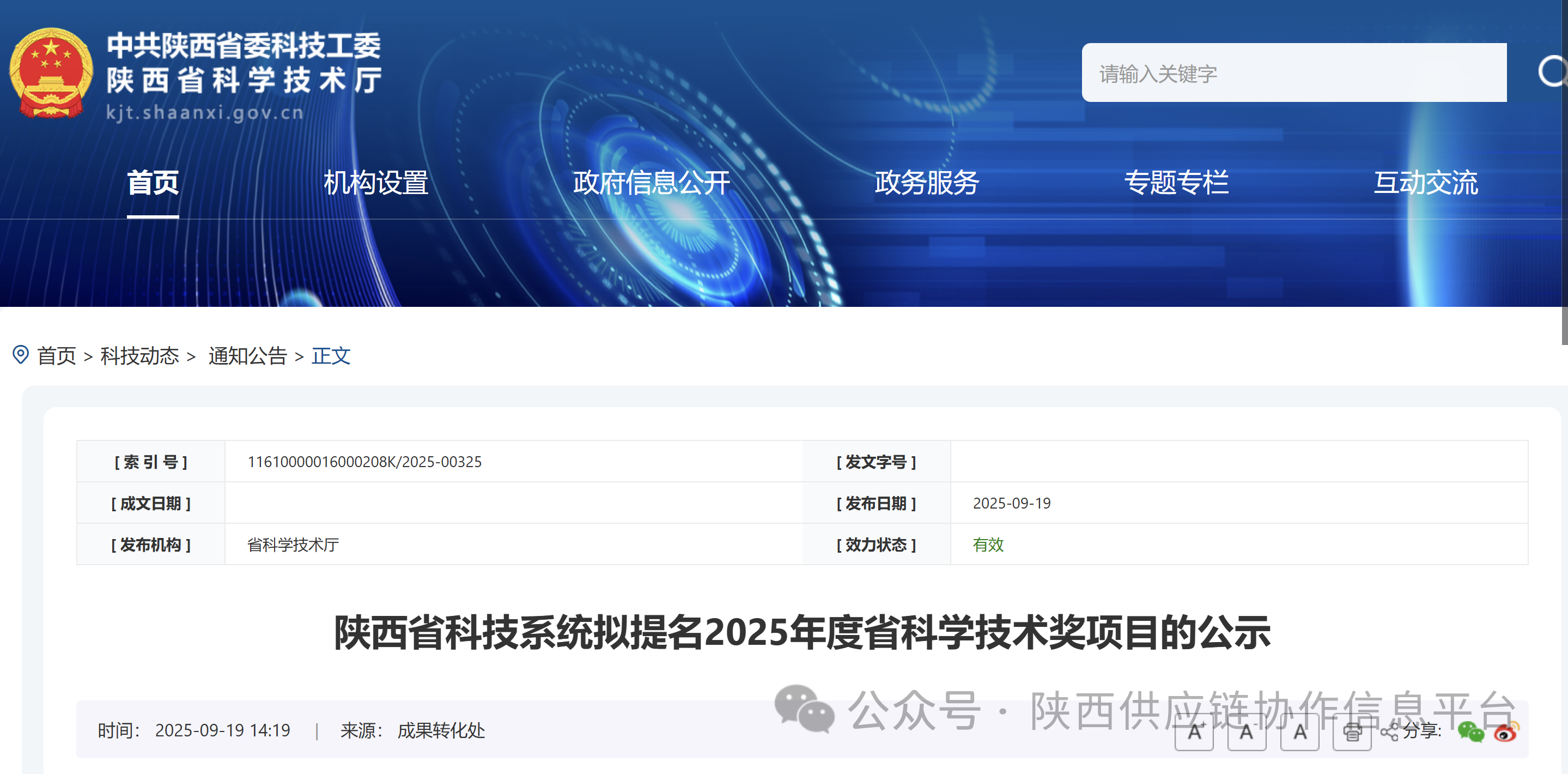Click the share nodes icon
Image resolution: width=1568 pixels, height=774 pixels.
[x=1390, y=732]
